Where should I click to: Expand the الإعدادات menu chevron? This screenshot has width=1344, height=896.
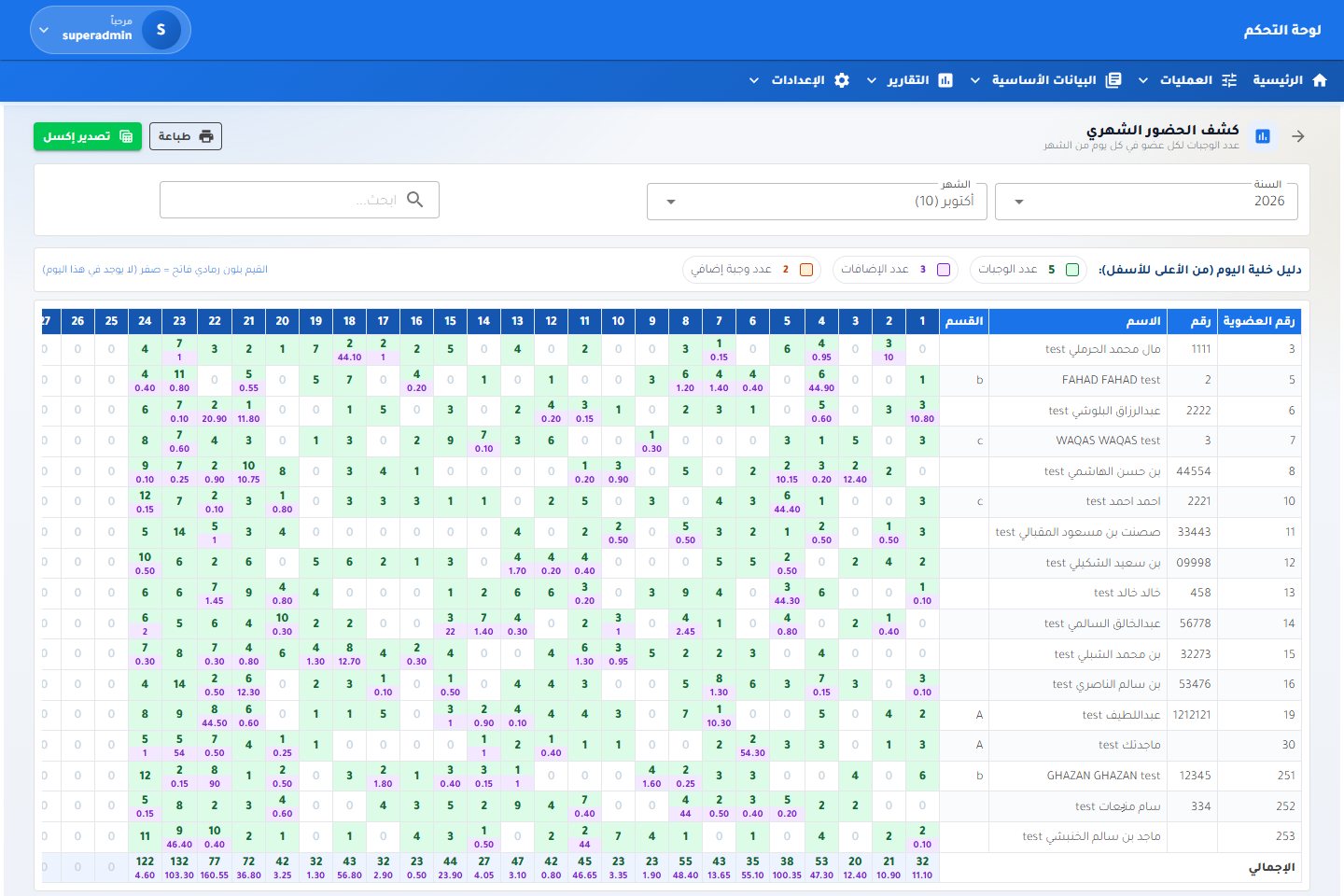[754, 80]
